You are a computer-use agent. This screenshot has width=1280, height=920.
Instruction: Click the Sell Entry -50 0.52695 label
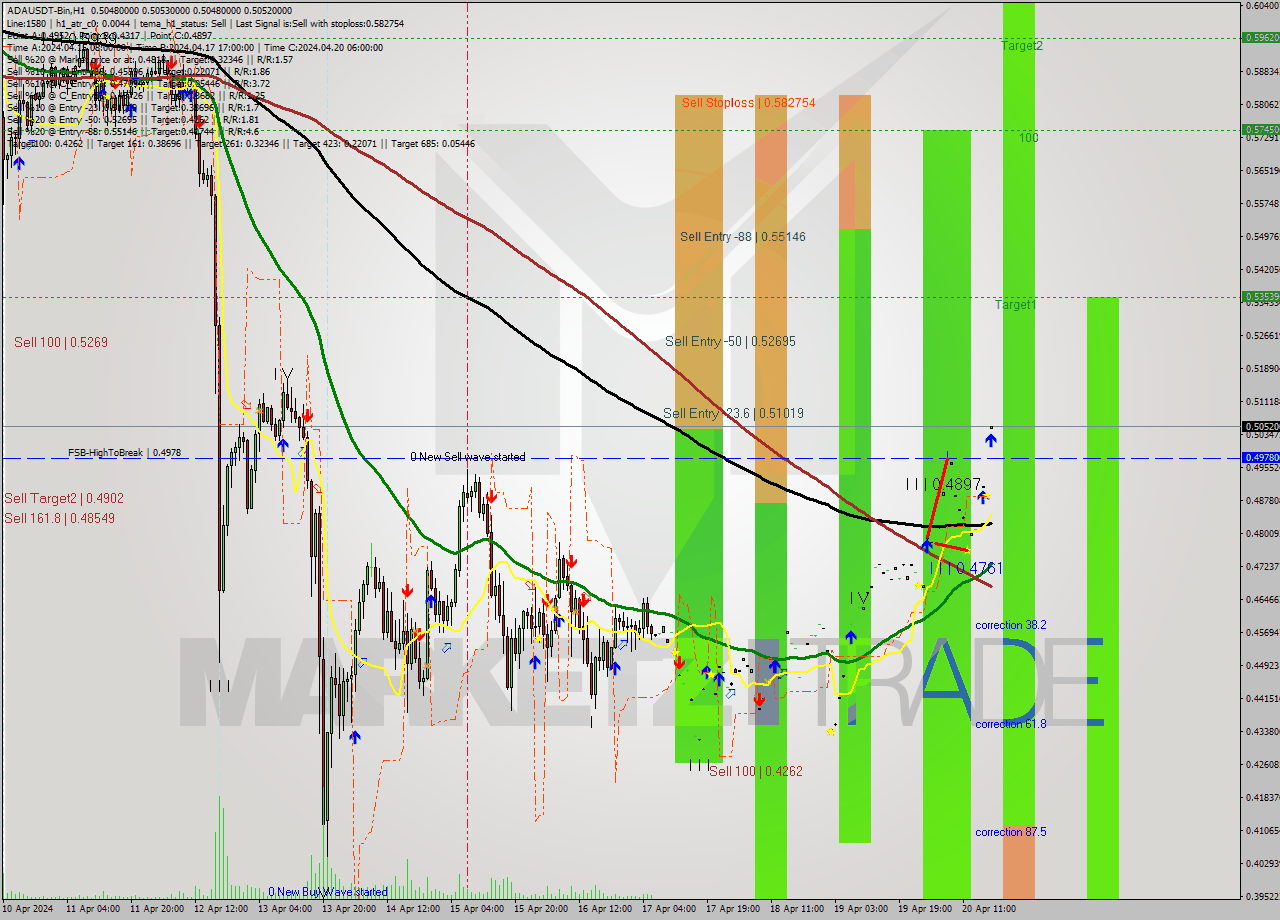coord(730,342)
